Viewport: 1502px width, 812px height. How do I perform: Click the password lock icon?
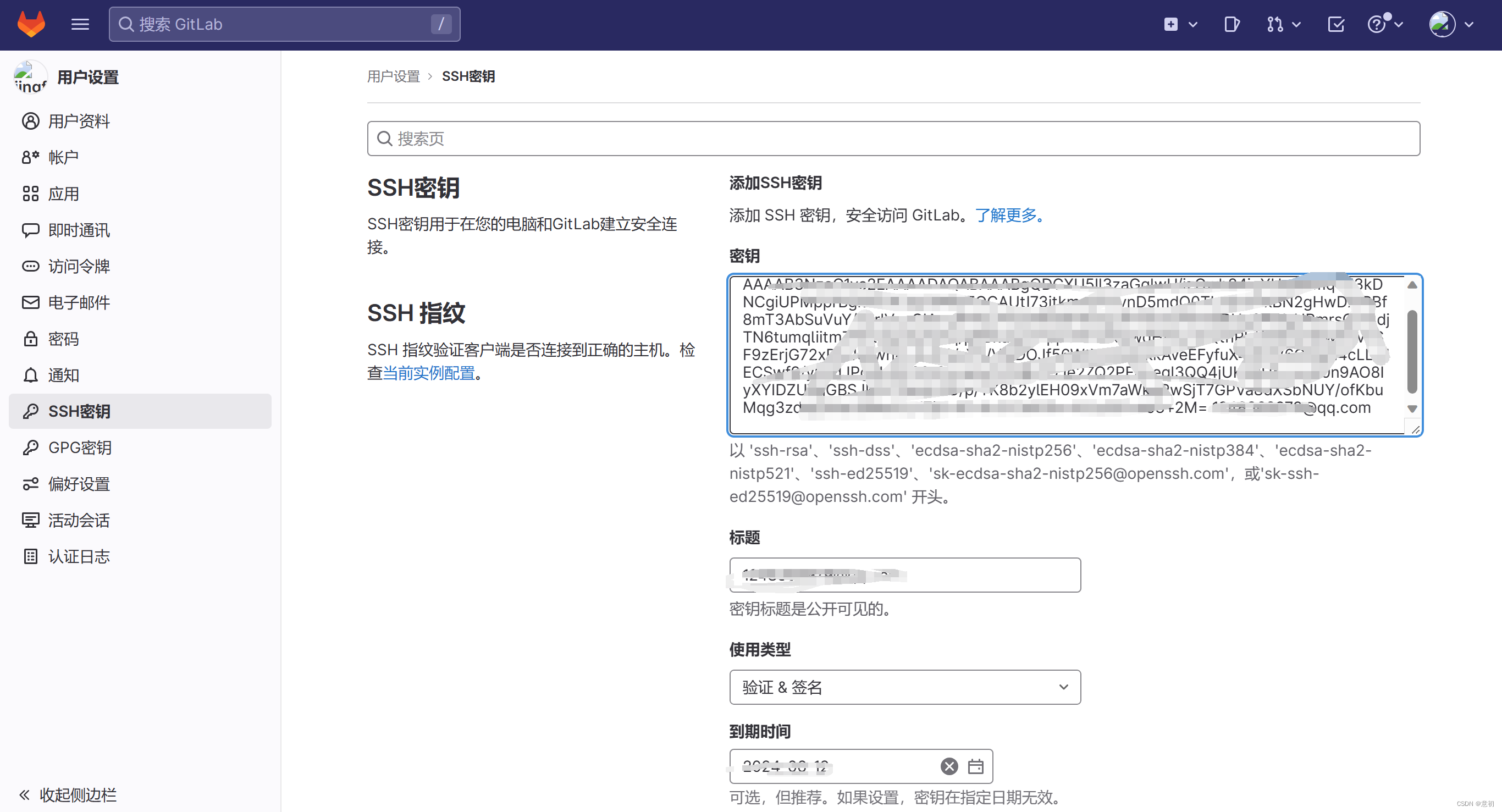30,339
